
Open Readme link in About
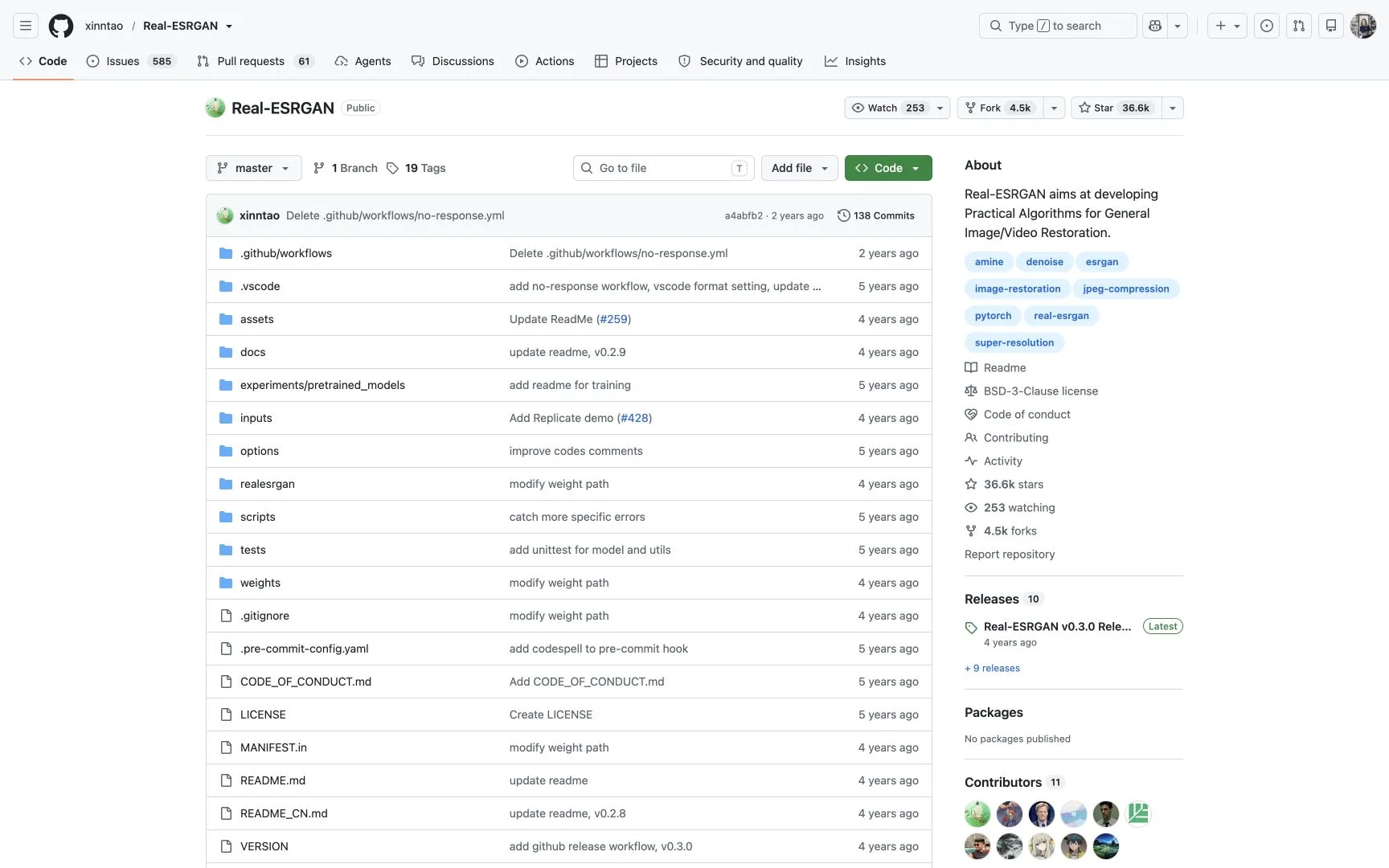(x=995, y=367)
